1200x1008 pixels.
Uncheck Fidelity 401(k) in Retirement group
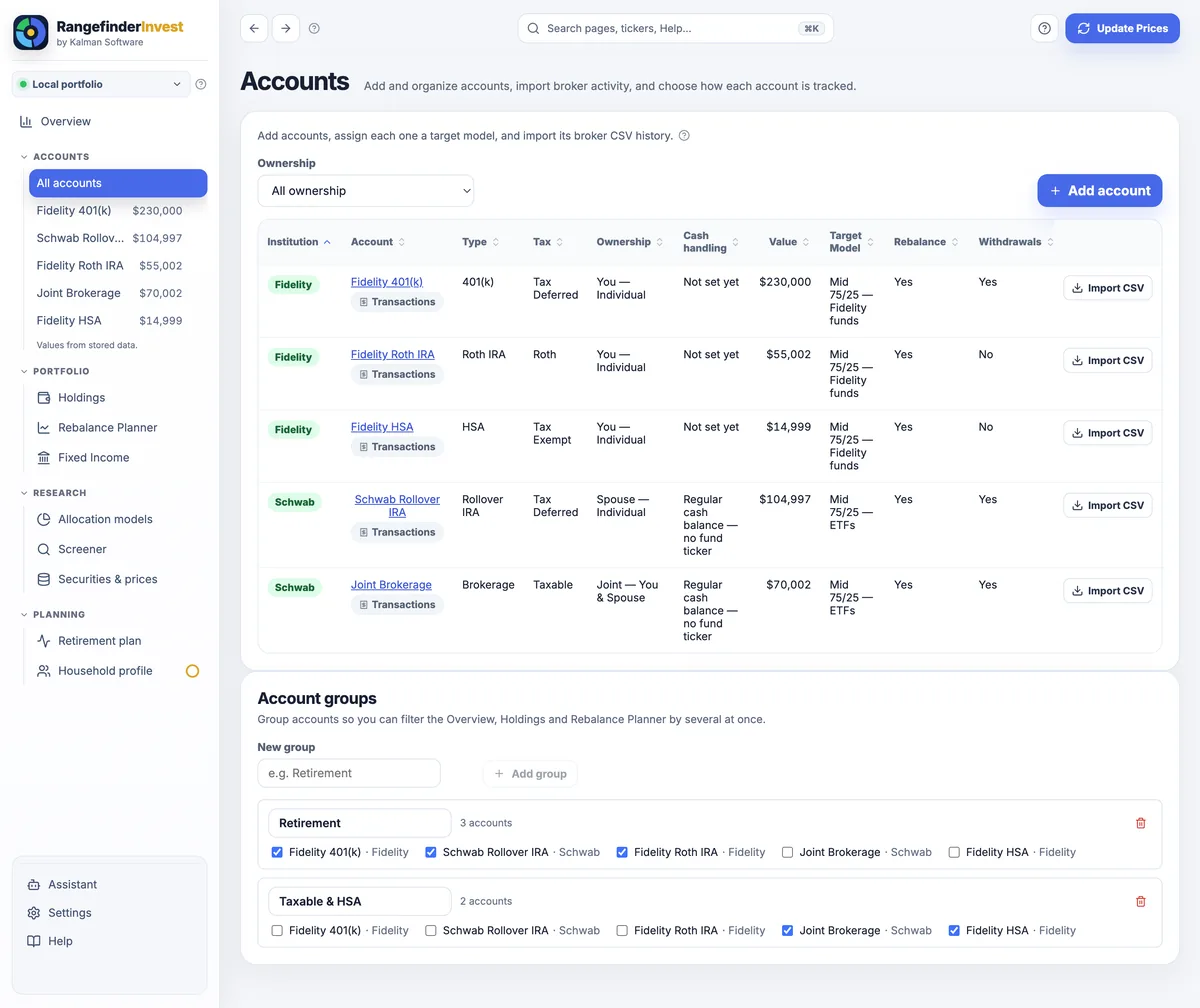click(x=277, y=852)
